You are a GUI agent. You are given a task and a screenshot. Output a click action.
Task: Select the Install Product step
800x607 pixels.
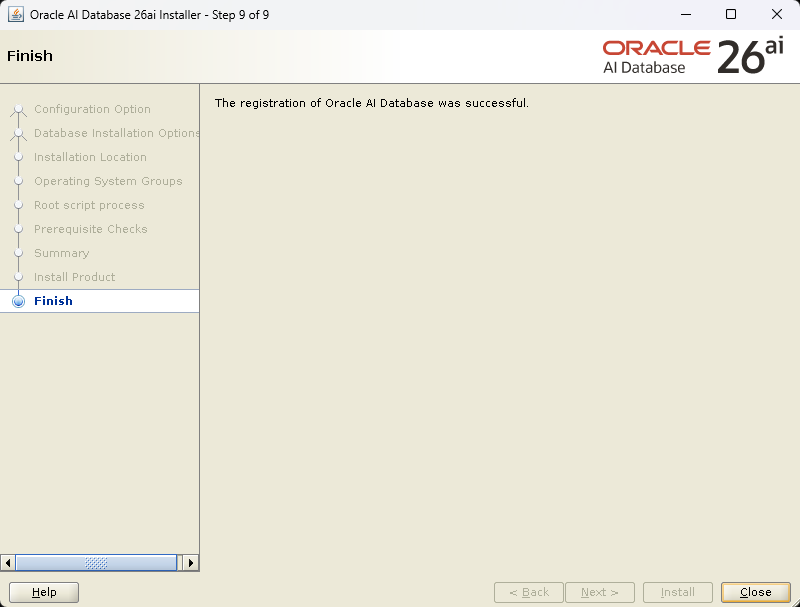pos(74,277)
